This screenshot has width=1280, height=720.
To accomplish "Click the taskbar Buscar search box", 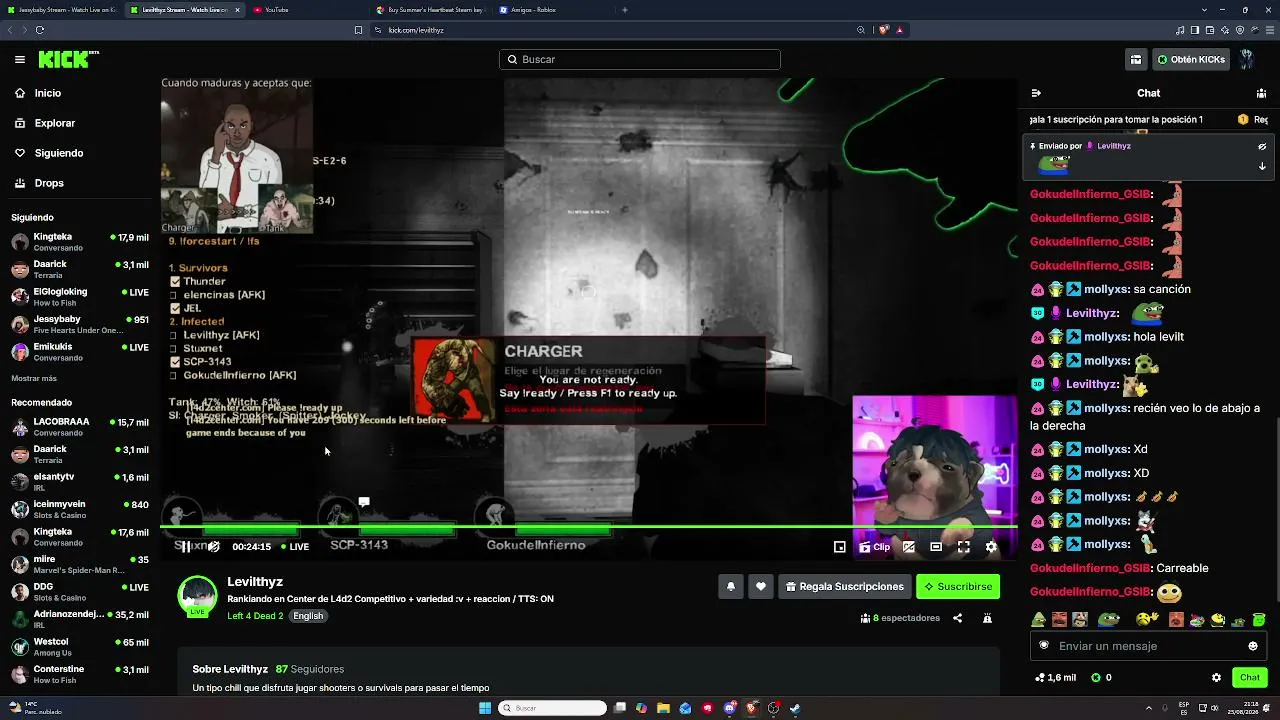I will tap(553, 708).
